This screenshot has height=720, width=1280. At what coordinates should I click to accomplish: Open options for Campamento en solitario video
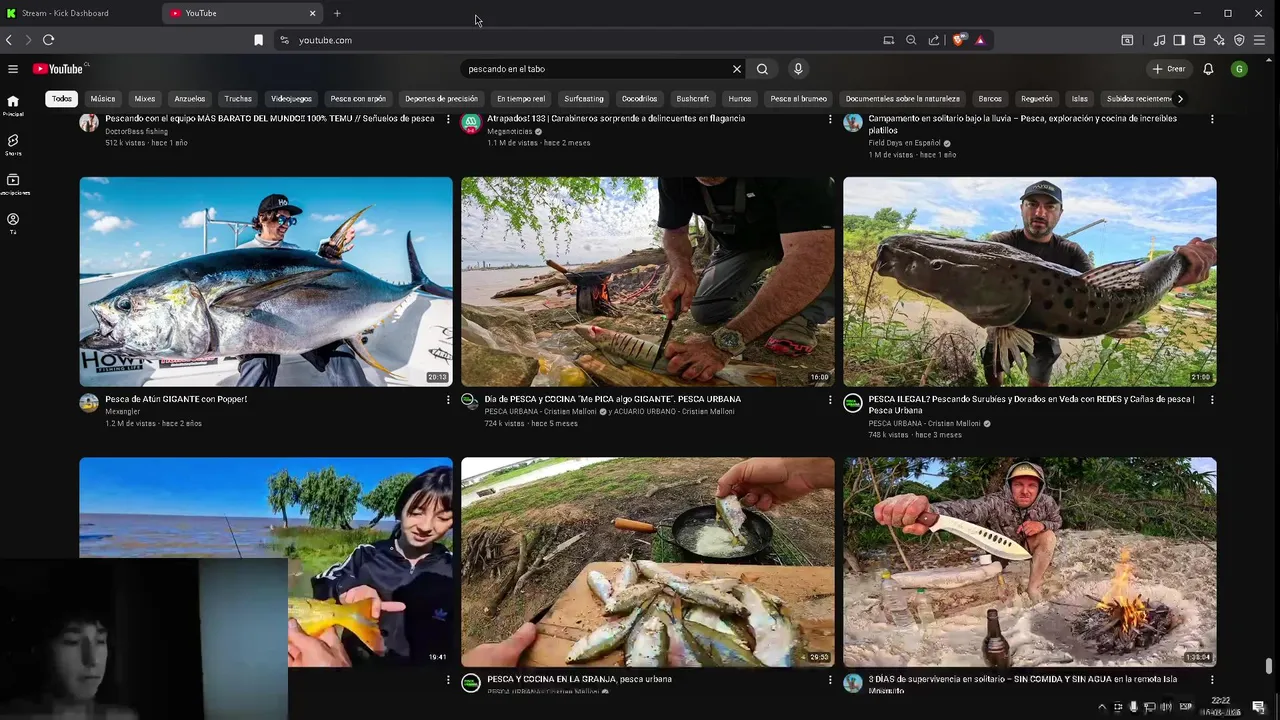(1212, 119)
